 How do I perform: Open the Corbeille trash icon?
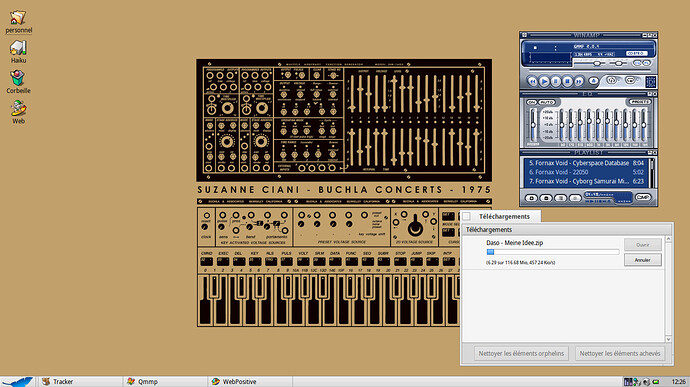[x=18, y=82]
